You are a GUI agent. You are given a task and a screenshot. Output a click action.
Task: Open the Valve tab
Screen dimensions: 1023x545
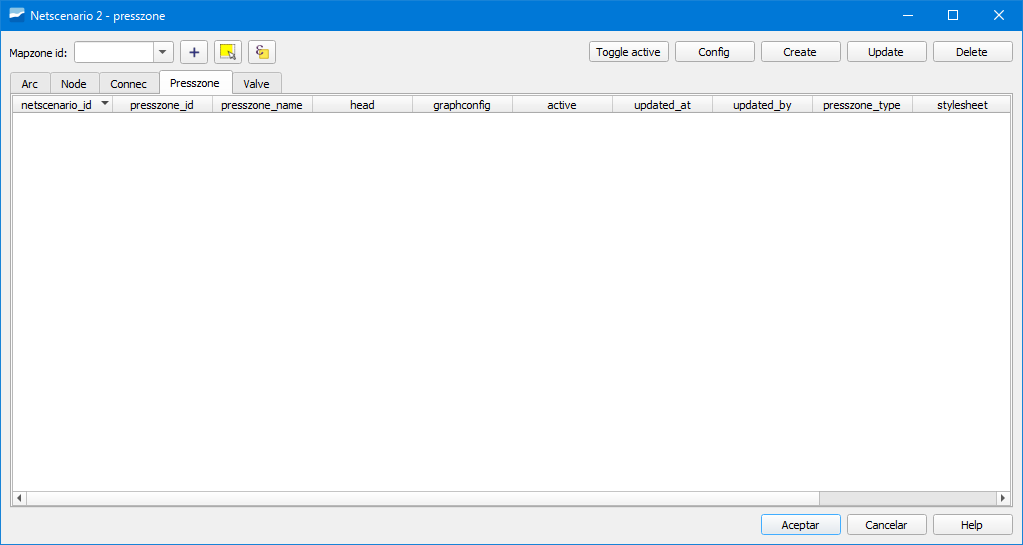(256, 84)
